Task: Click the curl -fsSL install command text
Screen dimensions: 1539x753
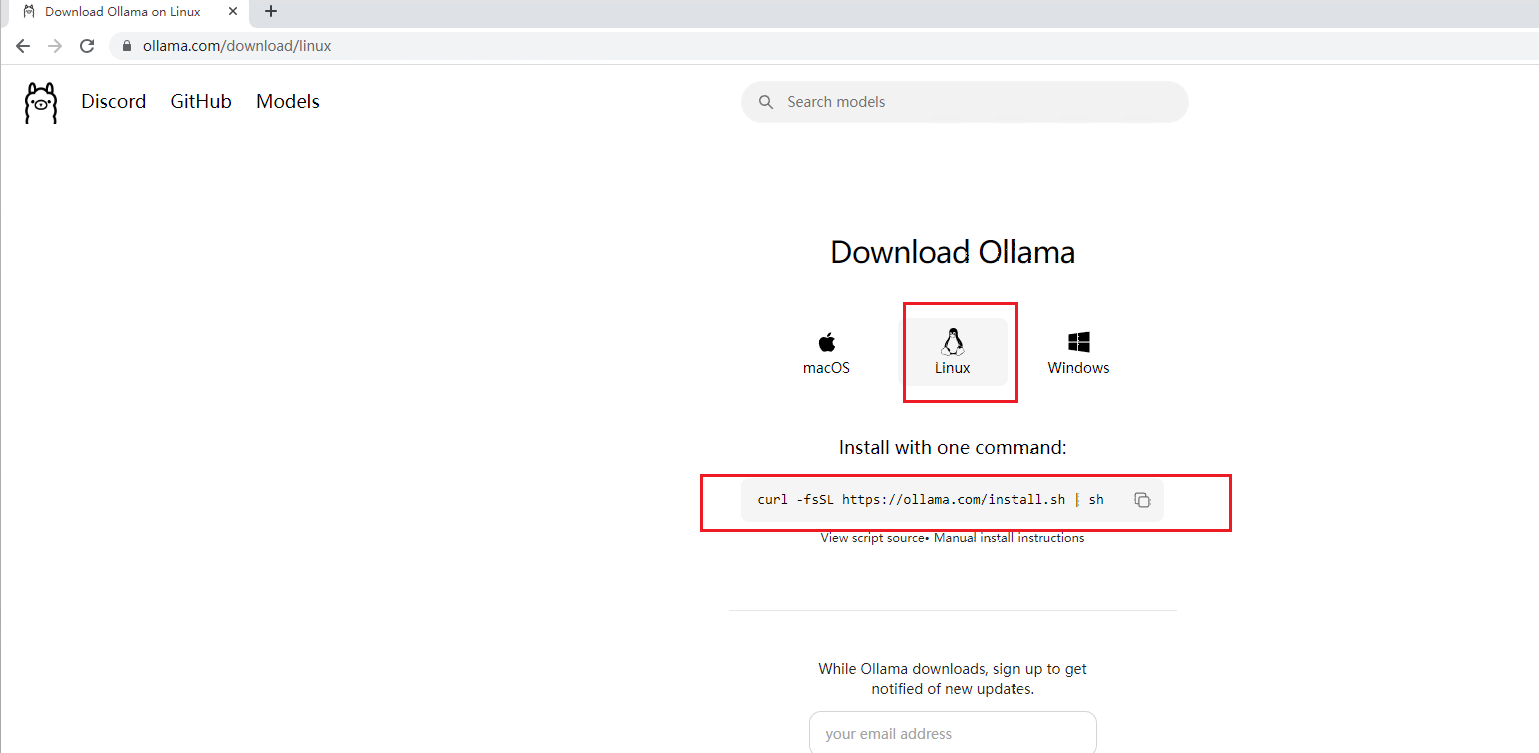Action: [930, 500]
